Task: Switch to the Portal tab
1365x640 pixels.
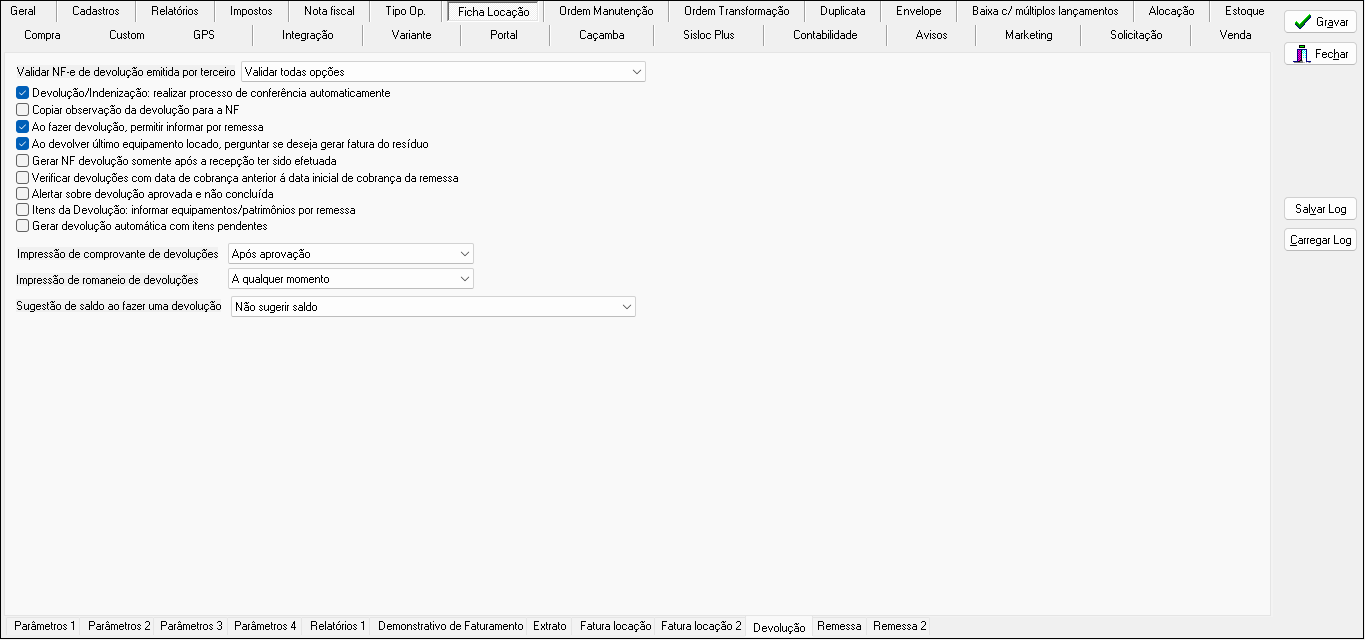Action: 504,35
